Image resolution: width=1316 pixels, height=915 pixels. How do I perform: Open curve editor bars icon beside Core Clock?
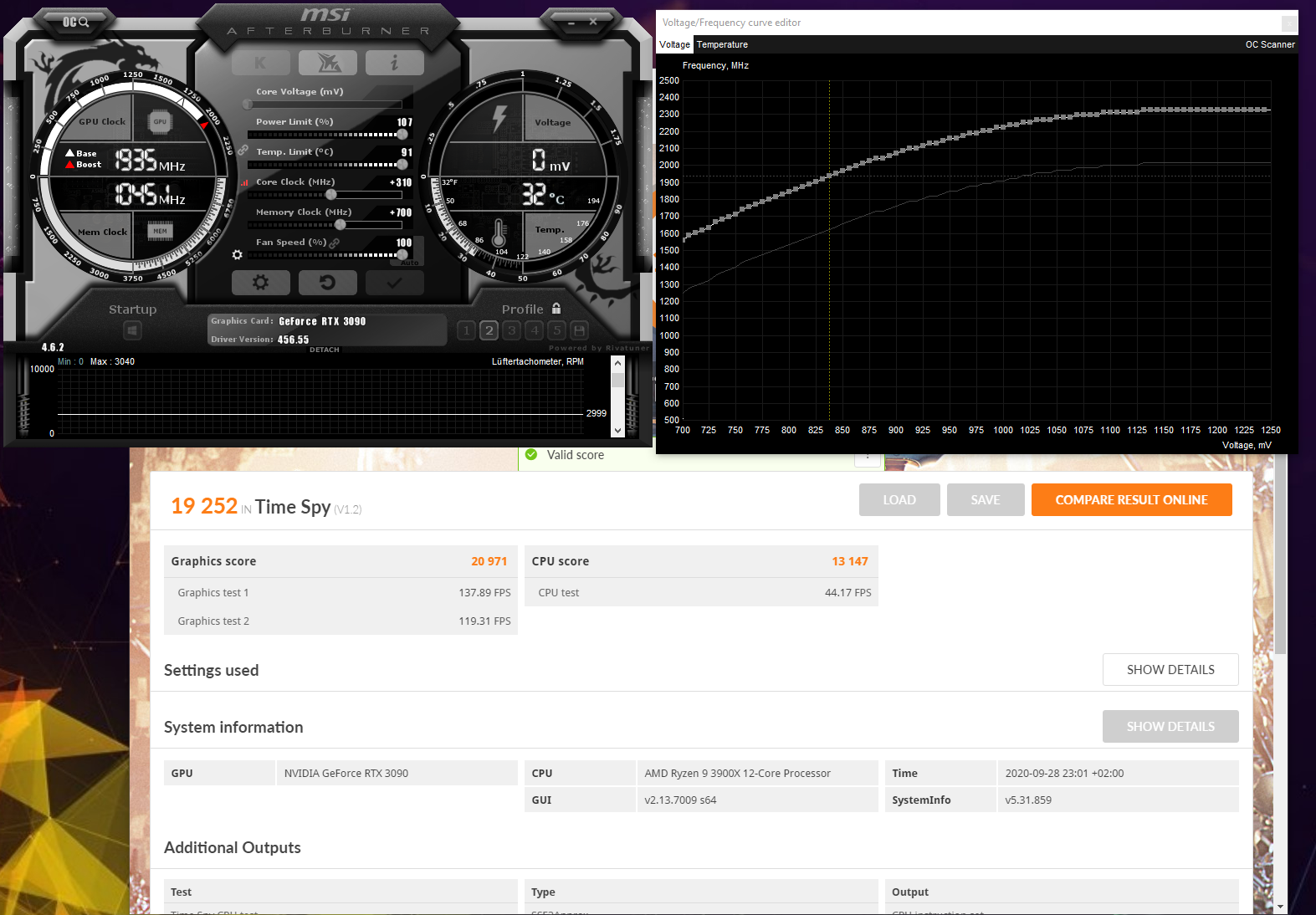coord(244,182)
